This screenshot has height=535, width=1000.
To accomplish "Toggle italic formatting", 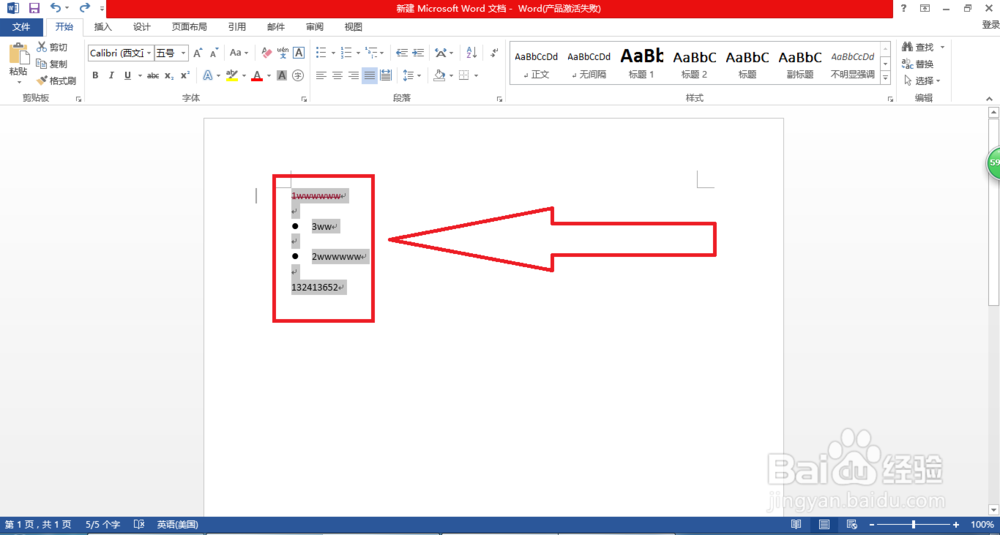I will (111, 75).
